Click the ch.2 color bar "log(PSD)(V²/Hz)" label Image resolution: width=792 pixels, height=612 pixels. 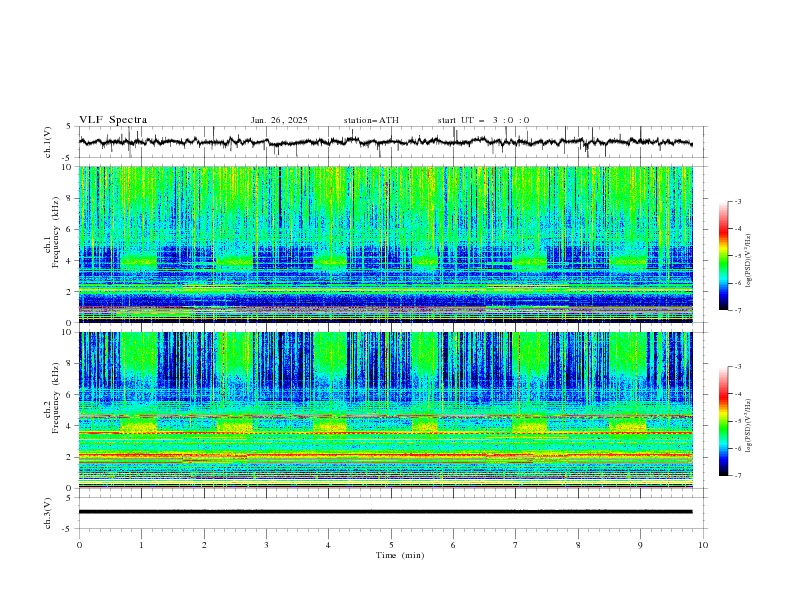tap(749, 426)
